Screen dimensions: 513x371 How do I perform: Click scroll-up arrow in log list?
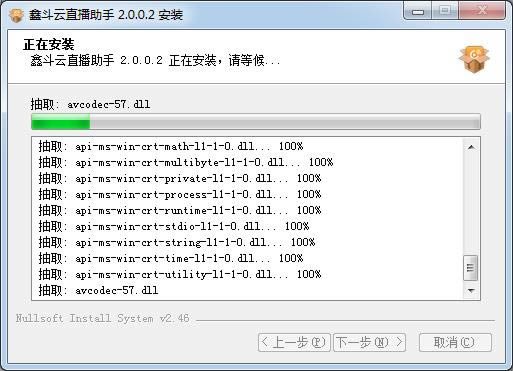[471, 147]
